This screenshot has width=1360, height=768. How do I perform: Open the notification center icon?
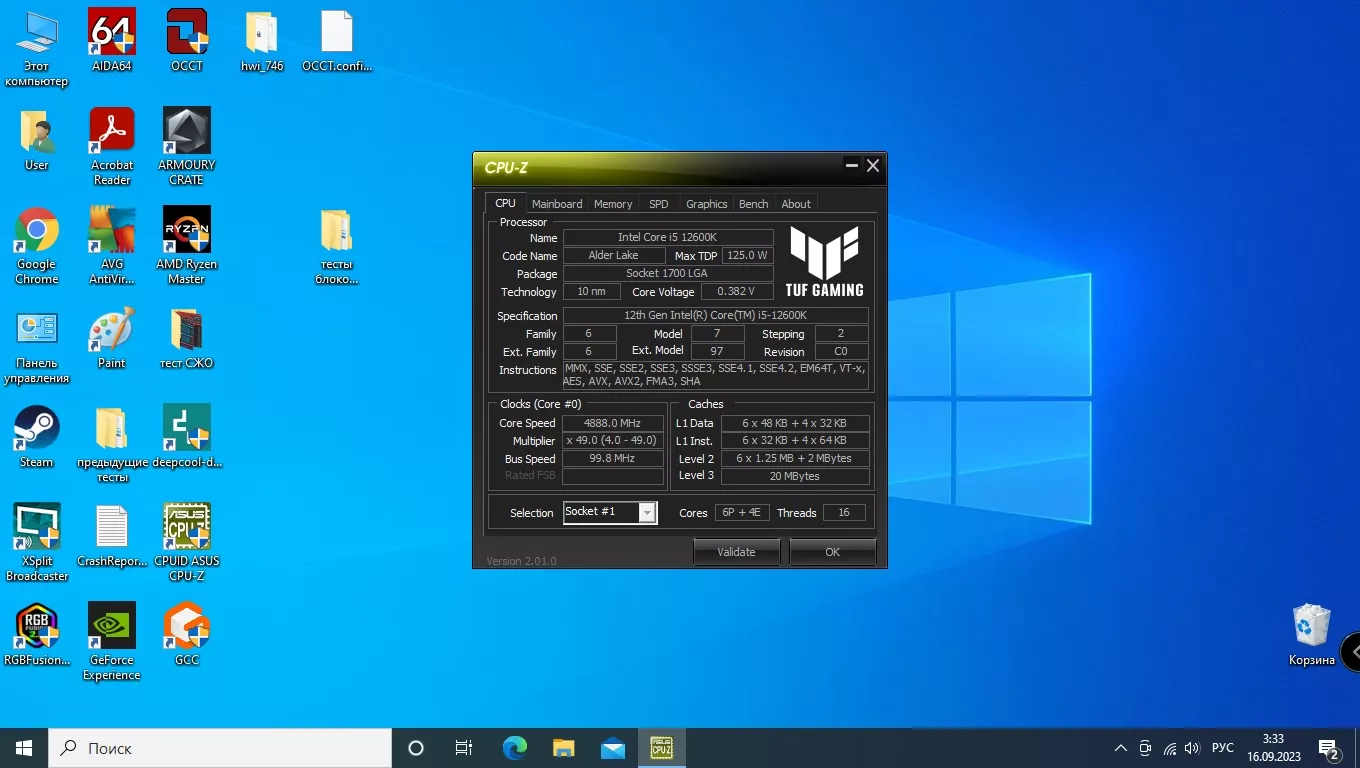pyautogui.click(x=1329, y=748)
